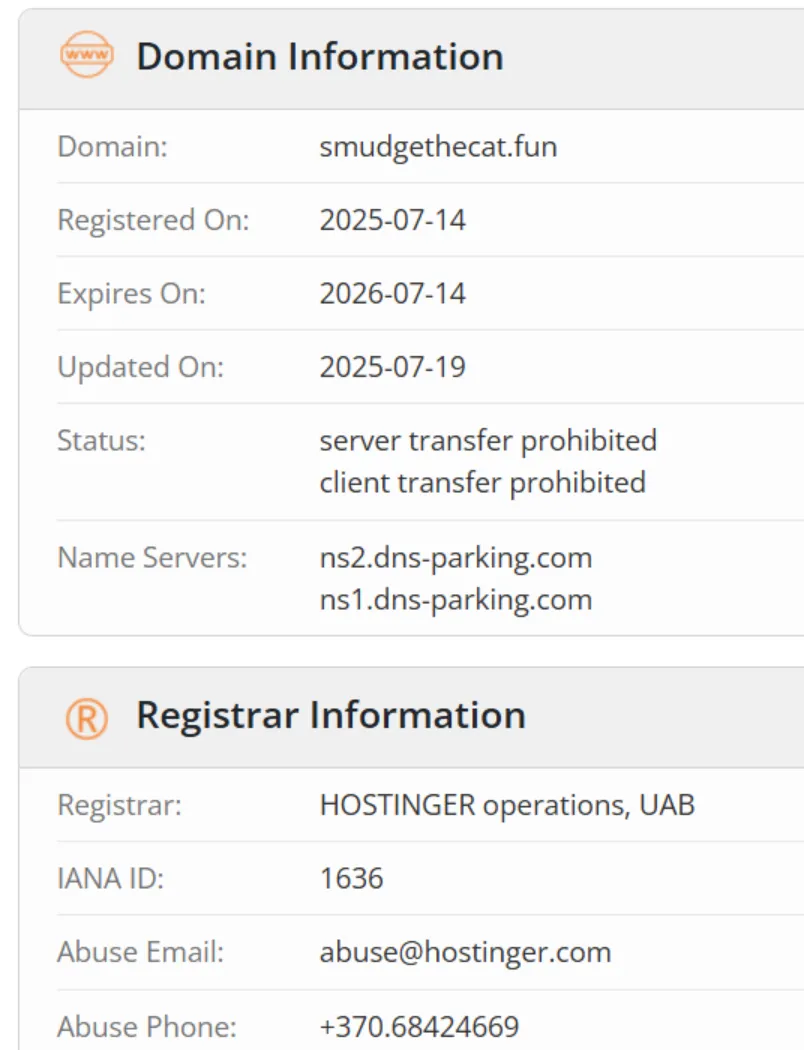804x1050 pixels.
Task: Click the orange registered R icon
Action: (87, 719)
